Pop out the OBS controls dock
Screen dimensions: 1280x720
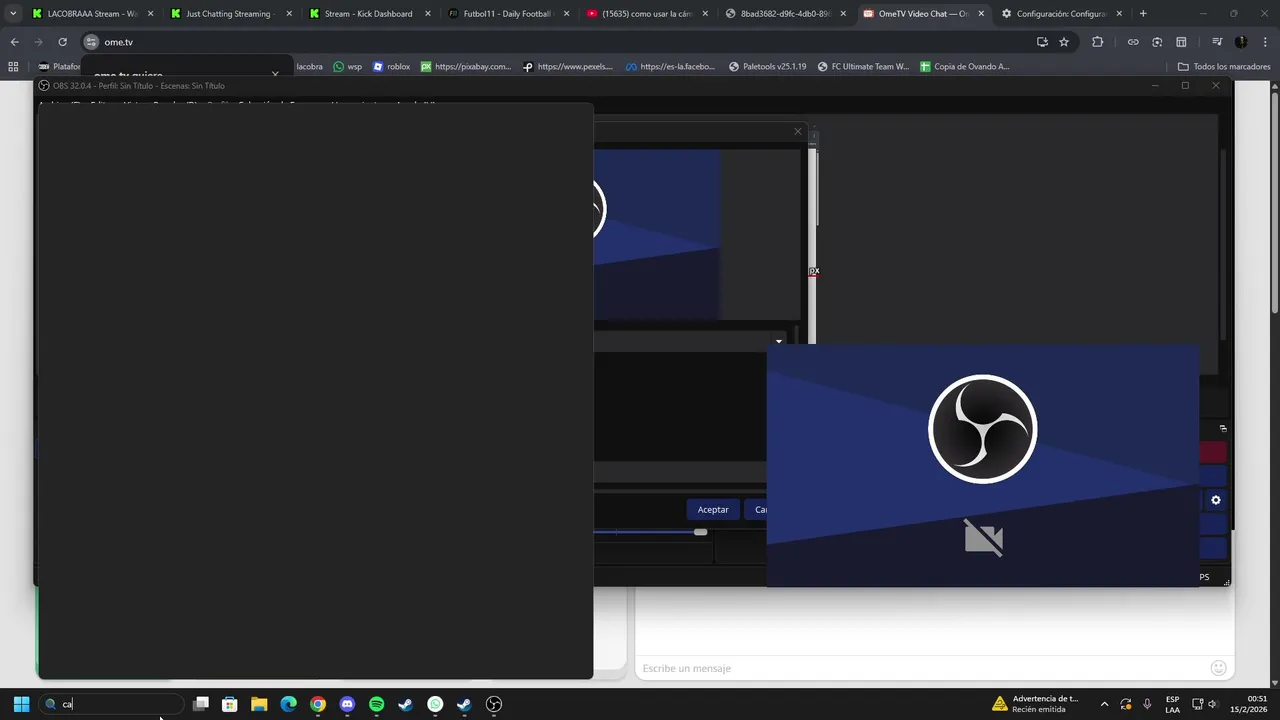tap(1222, 428)
